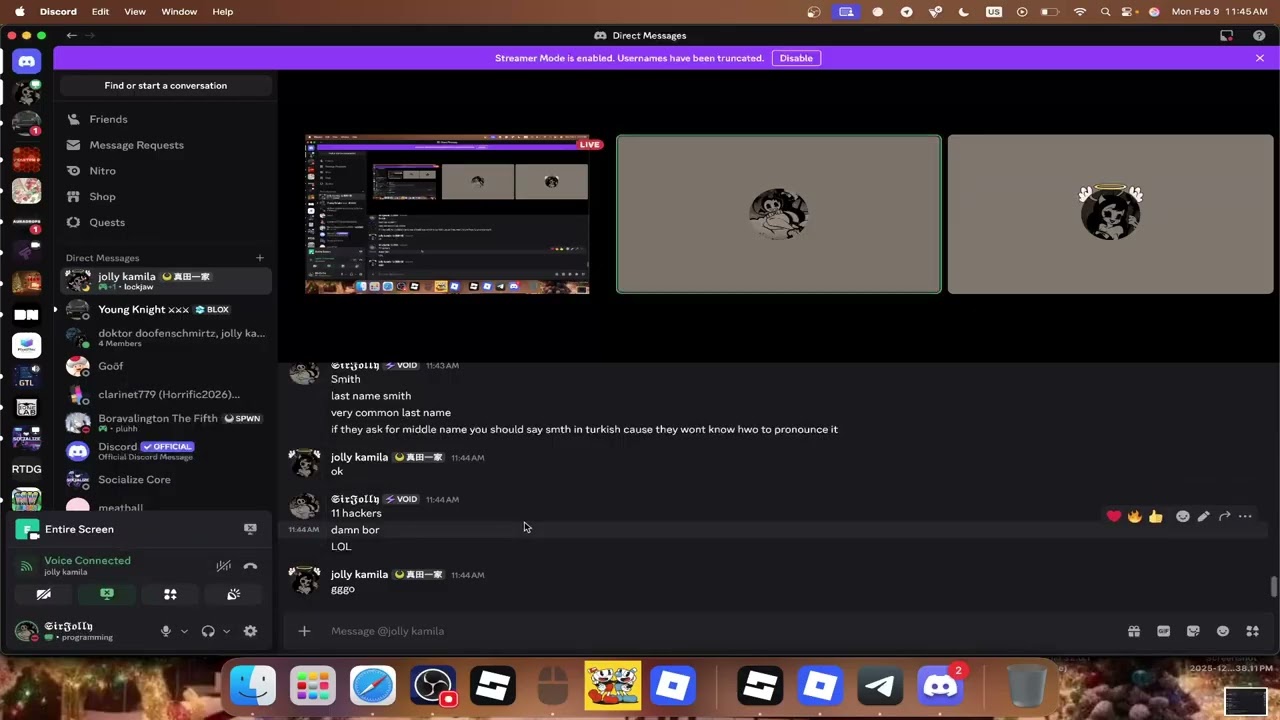This screenshot has height=720, width=1280.
Task: Open Telegram from the Dock
Action: (880, 686)
